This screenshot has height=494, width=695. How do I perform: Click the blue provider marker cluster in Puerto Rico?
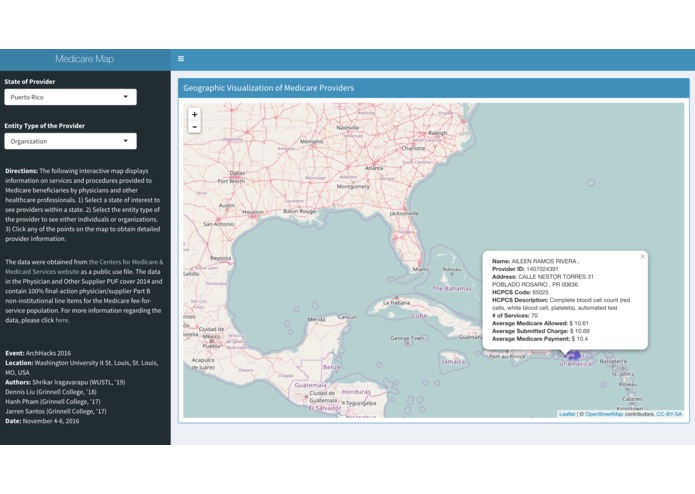click(574, 355)
